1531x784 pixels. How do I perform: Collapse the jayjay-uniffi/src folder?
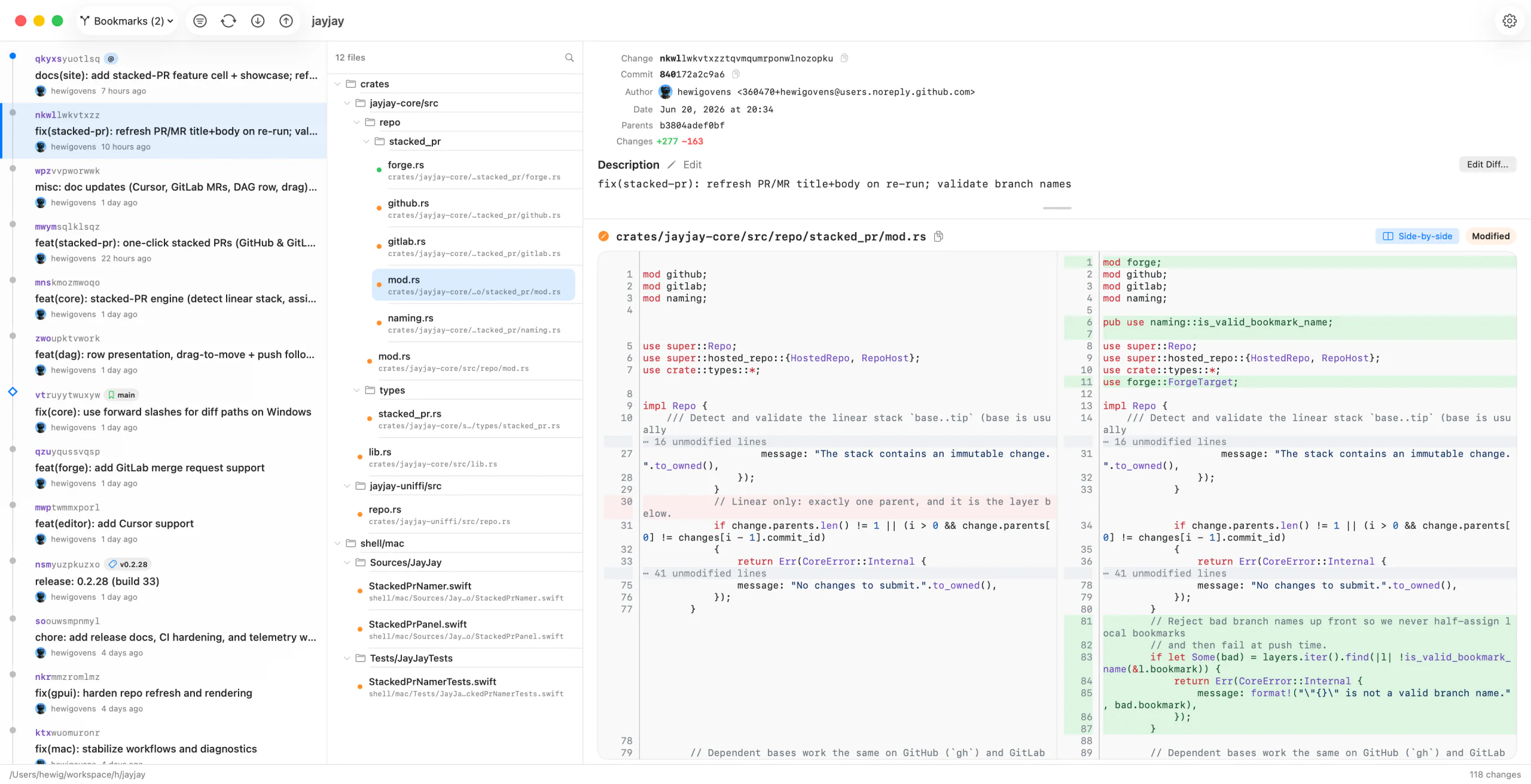[x=347, y=486]
